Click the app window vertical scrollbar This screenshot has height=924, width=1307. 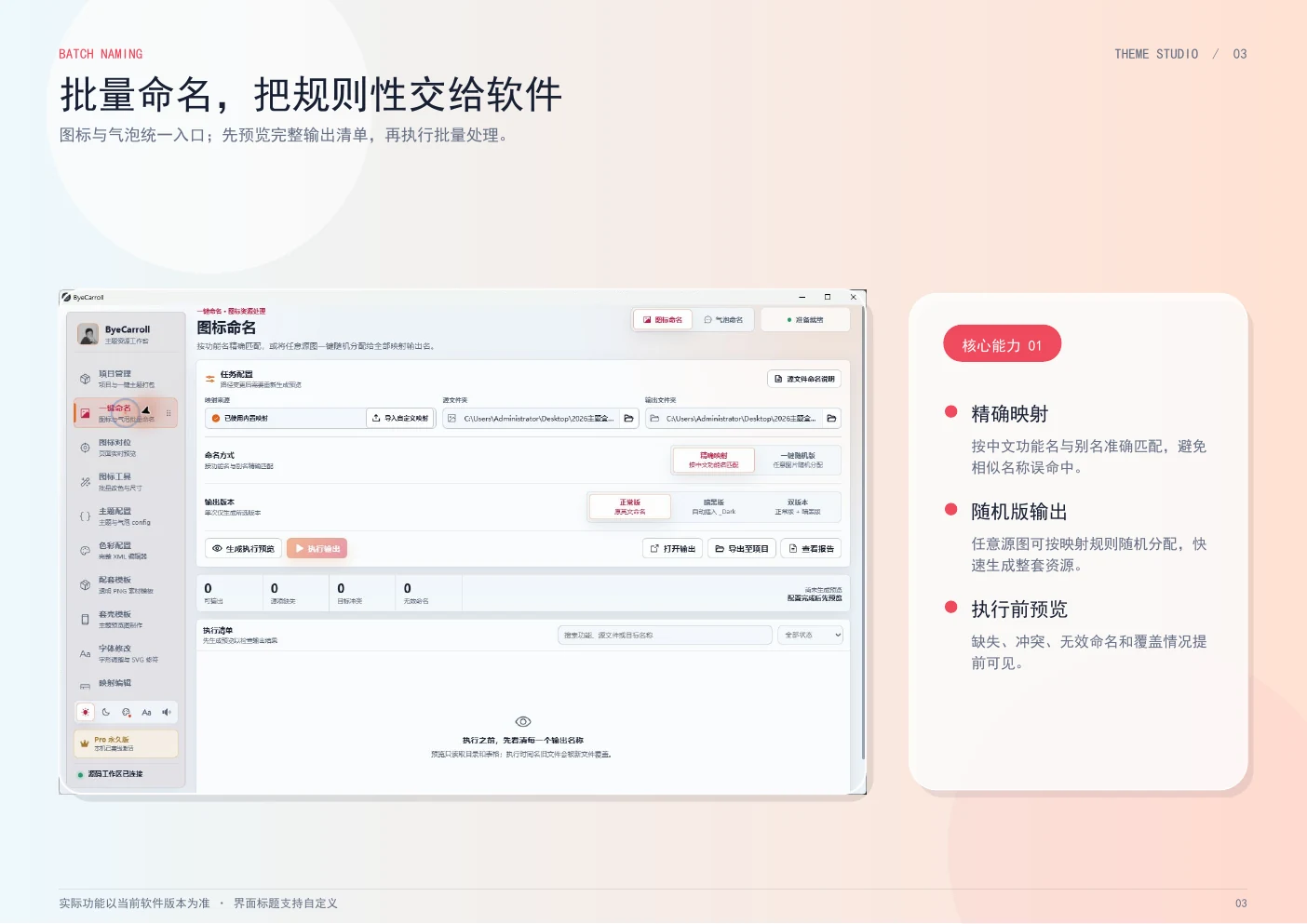864,530
